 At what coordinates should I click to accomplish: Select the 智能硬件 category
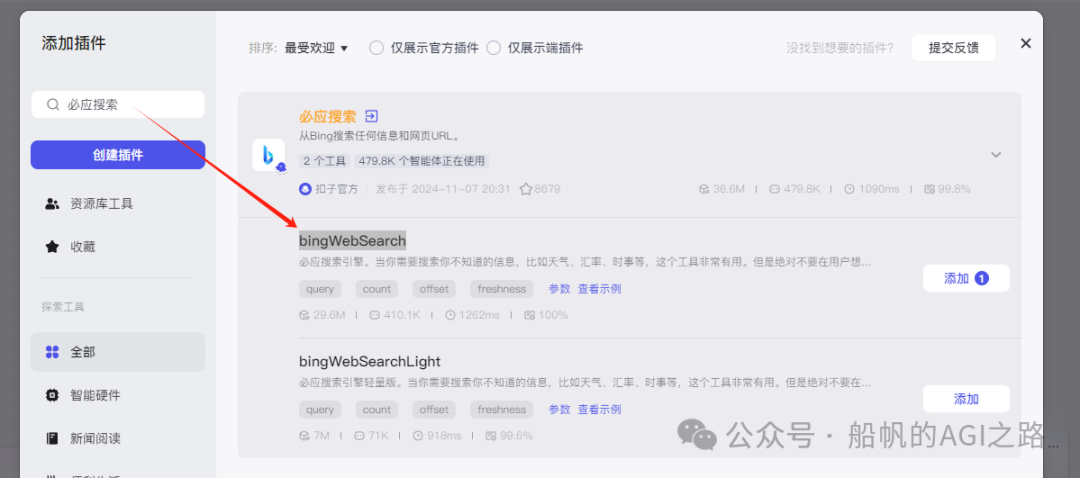(118, 395)
